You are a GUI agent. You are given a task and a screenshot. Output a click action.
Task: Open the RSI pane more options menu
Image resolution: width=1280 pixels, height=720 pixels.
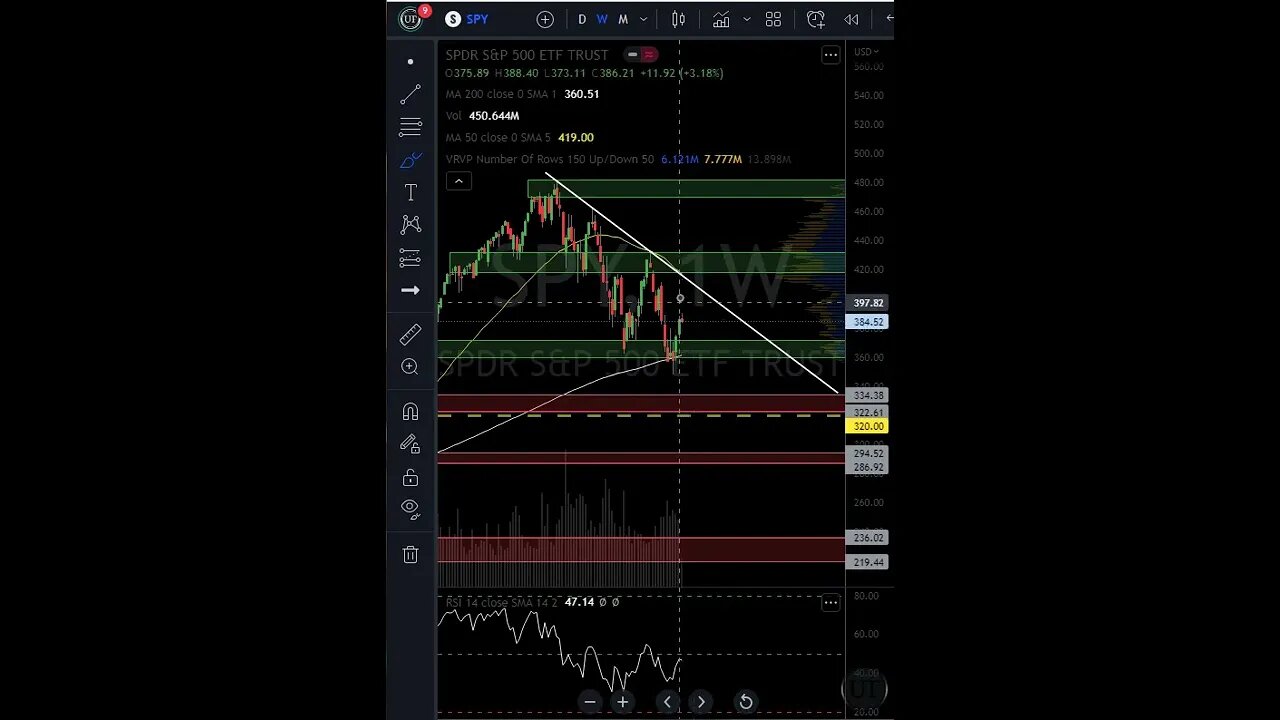tap(830, 602)
